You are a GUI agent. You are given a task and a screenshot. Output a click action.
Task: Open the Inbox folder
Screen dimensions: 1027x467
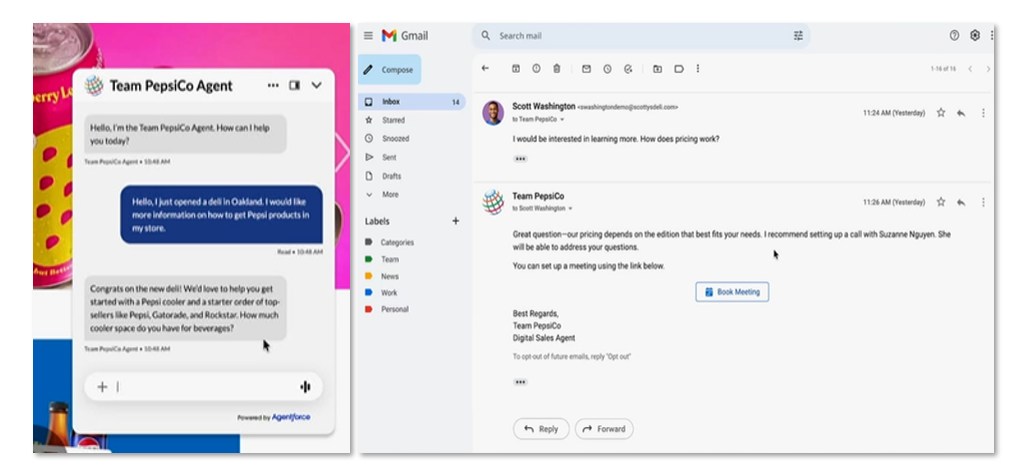click(391, 102)
